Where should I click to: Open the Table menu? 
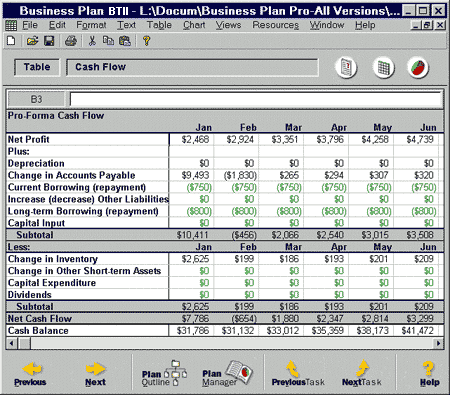tap(159, 25)
